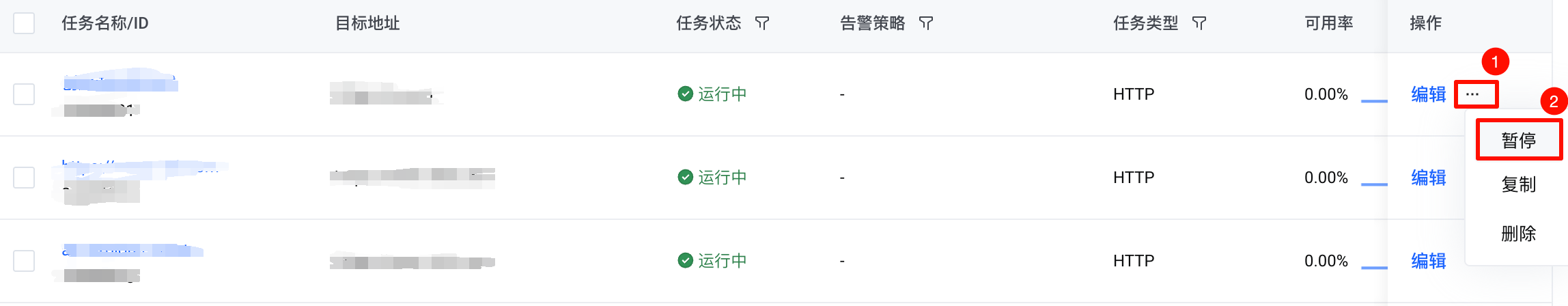Check the first task row checkbox
Screen dimensions: 1568x306
click(24, 94)
